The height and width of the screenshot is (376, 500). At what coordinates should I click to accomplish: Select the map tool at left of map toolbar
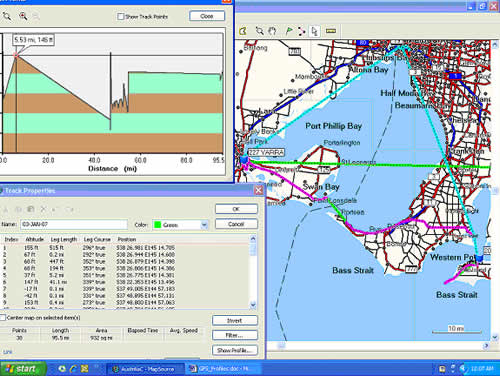point(243,31)
